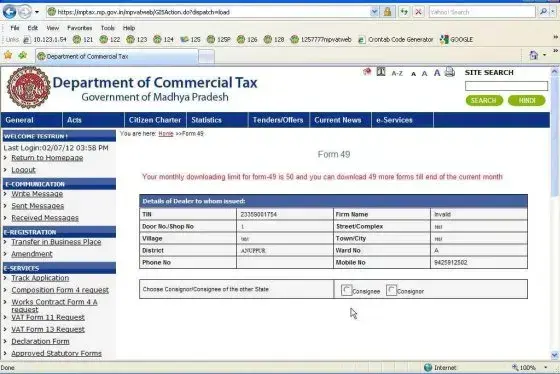
Task: Open the 122 bookmark in the Links bar
Action: 110,39
